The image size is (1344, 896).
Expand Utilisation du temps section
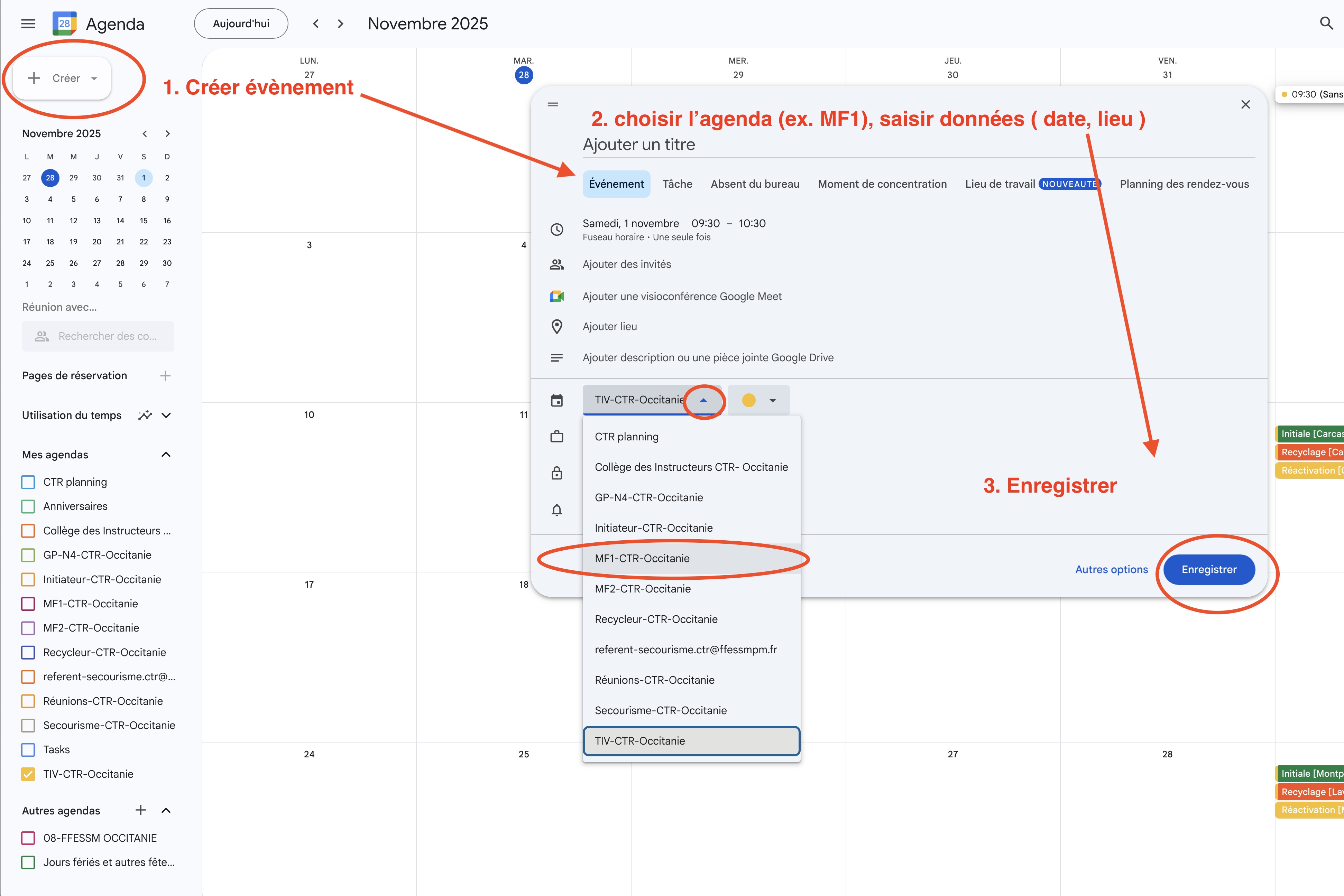pos(166,416)
